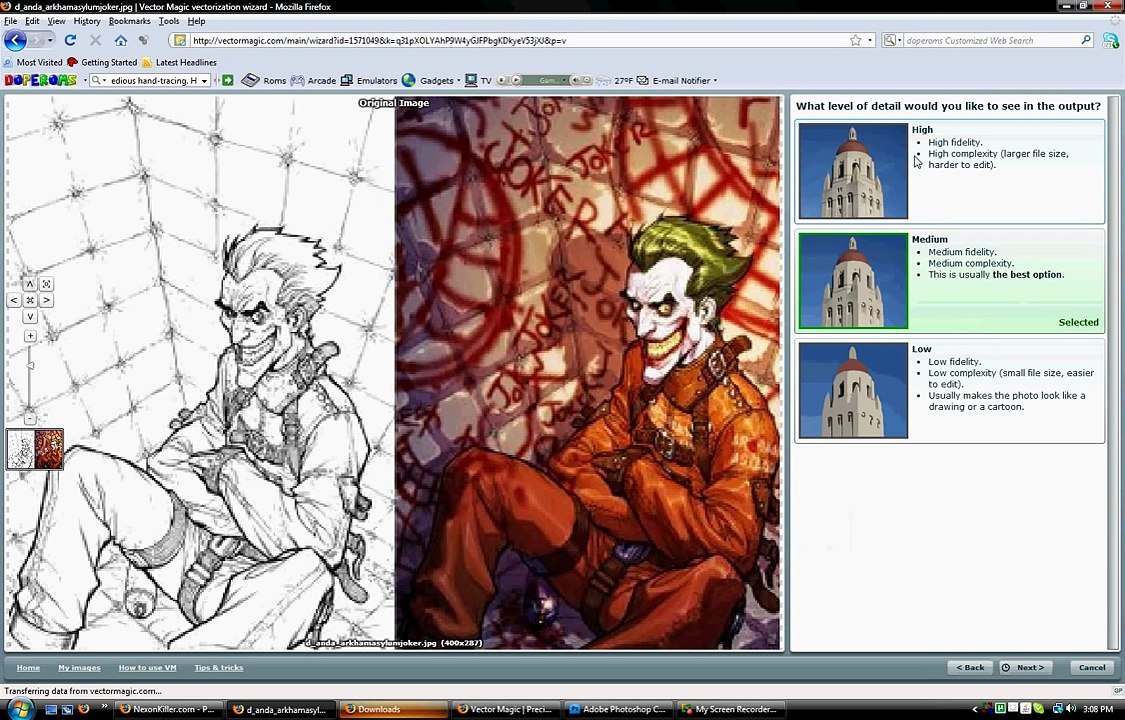
Task: Open the address bar history dropdown
Action: click(x=870, y=40)
